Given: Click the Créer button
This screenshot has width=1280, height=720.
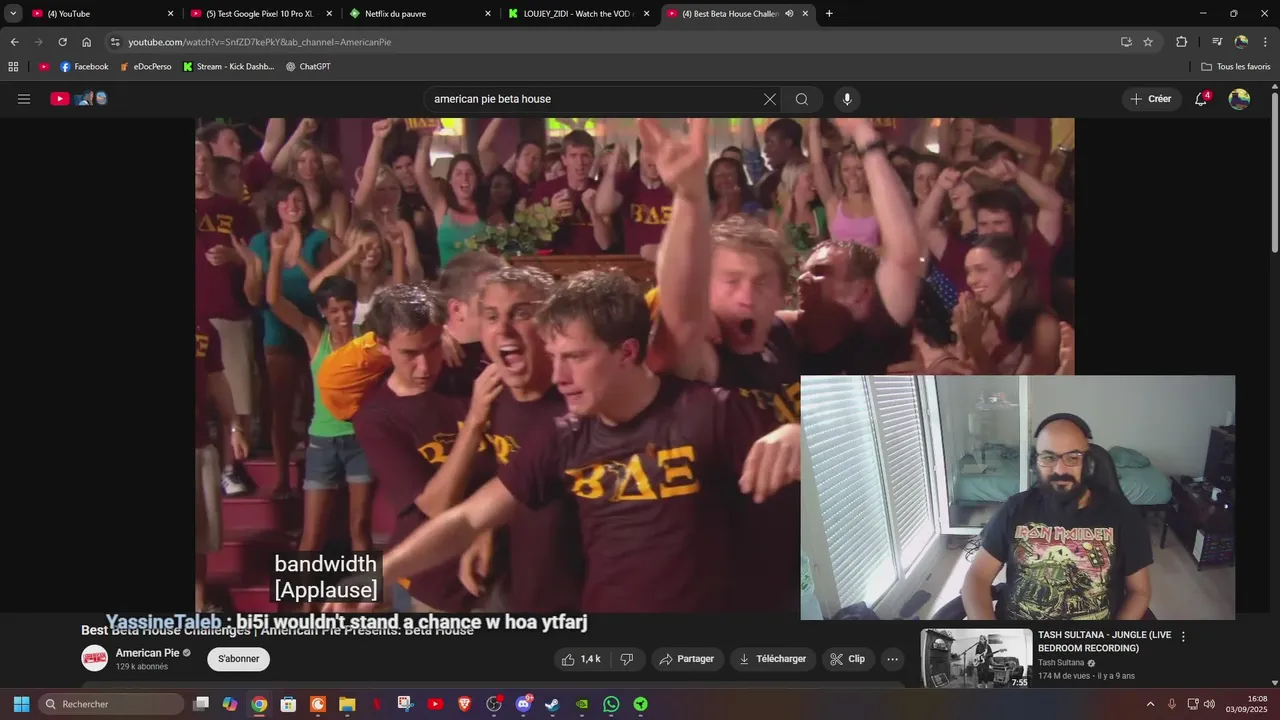Looking at the screenshot, I should pyautogui.click(x=1150, y=99).
